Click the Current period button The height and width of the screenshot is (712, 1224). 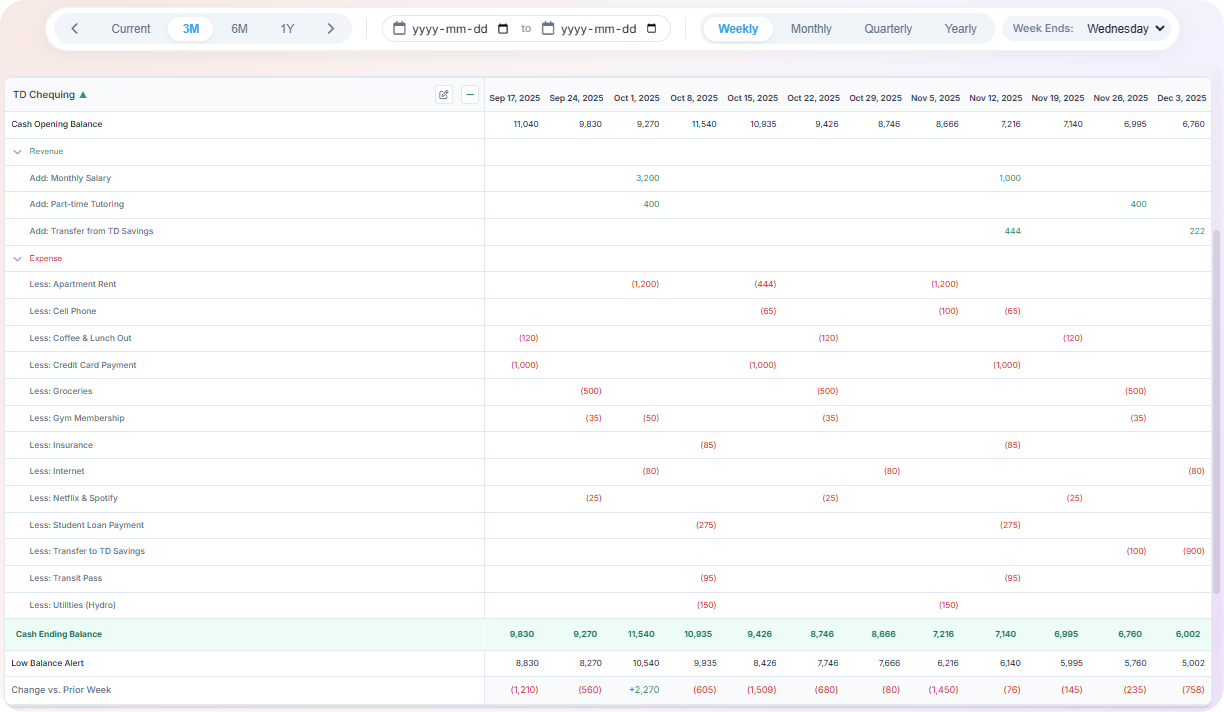(131, 29)
